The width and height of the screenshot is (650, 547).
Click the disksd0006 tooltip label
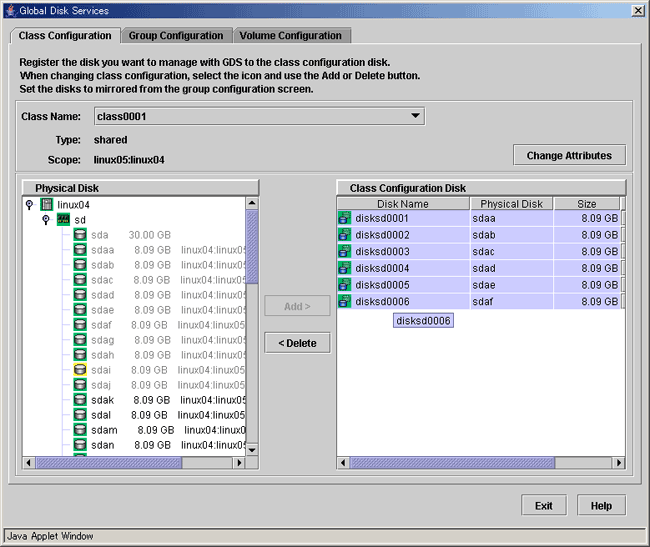(x=423, y=320)
